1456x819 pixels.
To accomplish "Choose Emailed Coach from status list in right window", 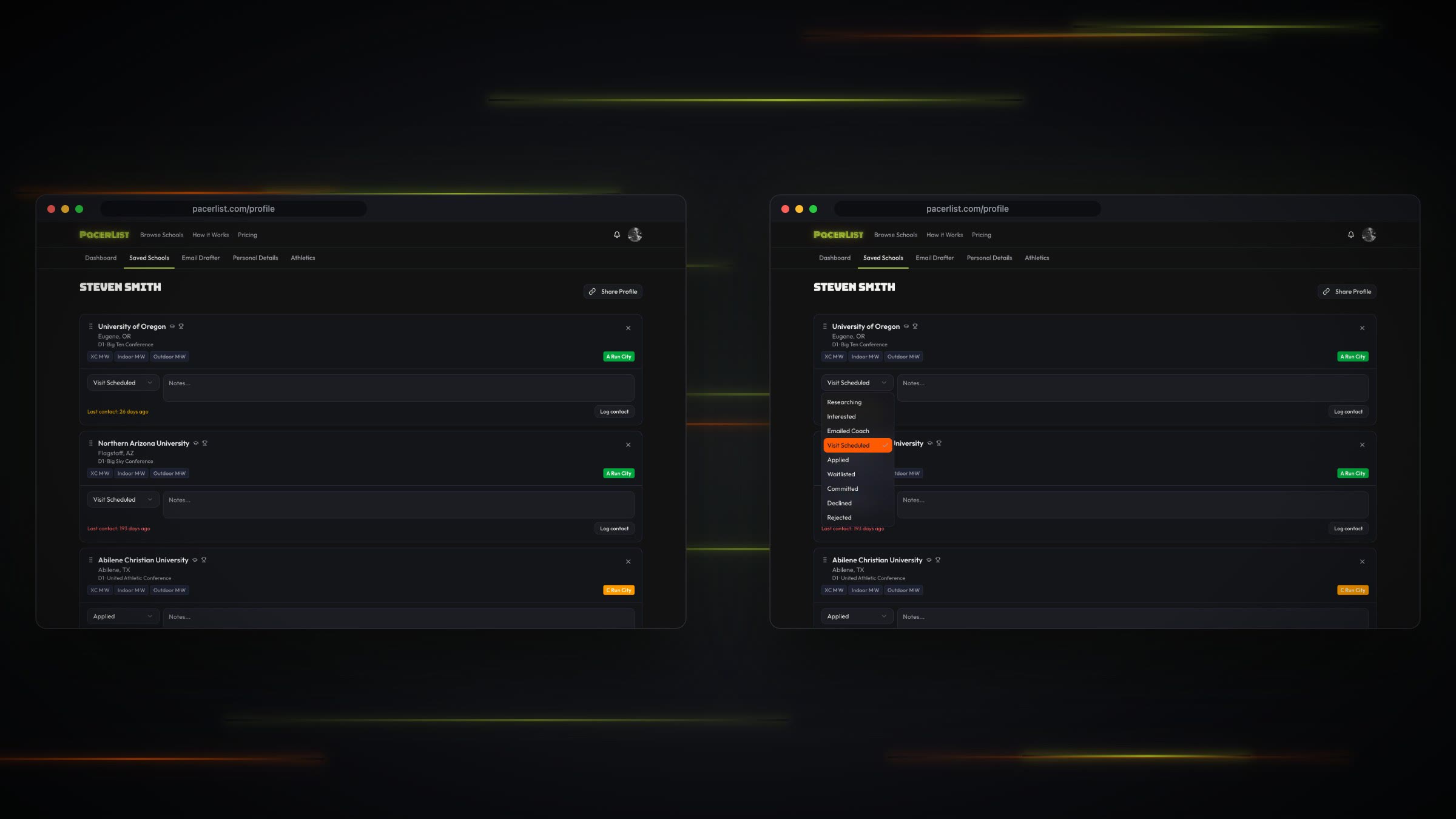I will pyautogui.click(x=857, y=431).
